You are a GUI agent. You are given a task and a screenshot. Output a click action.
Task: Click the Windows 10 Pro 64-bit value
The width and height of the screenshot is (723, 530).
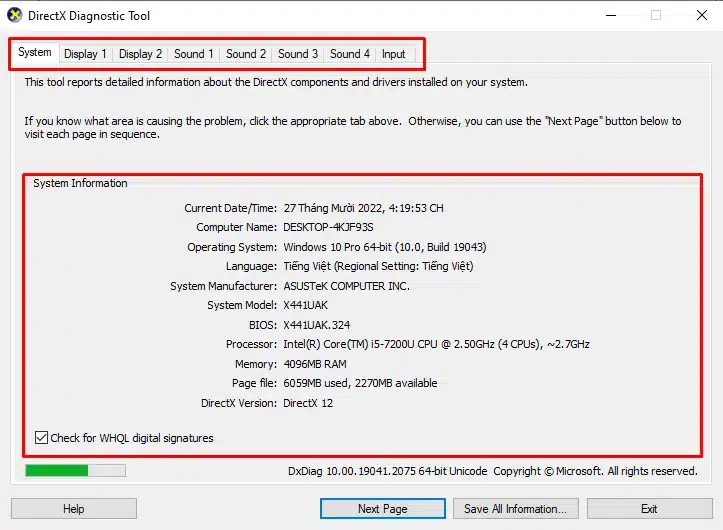coord(385,247)
